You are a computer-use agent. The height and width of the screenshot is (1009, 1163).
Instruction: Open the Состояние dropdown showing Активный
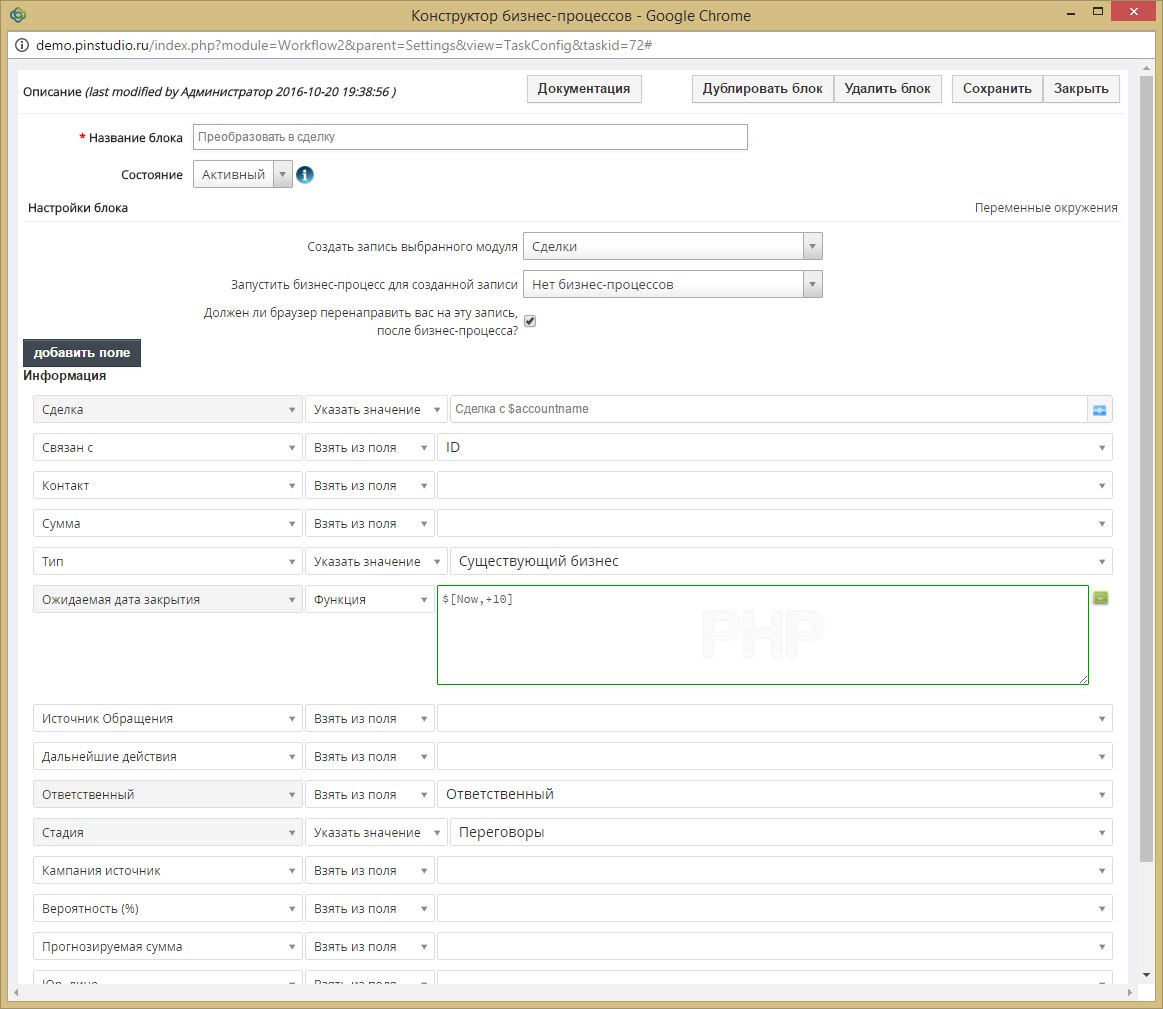(x=242, y=175)
